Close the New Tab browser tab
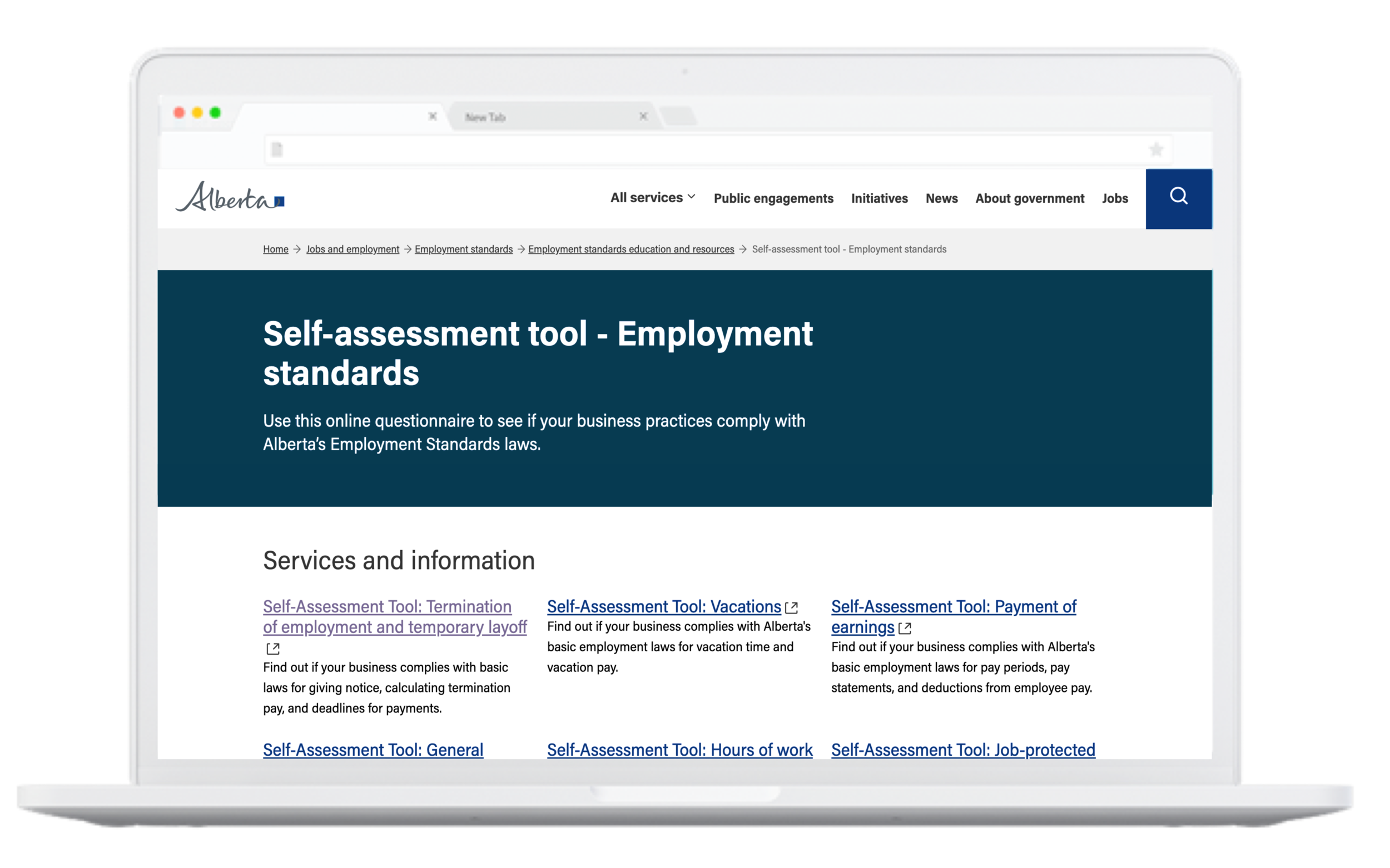Viewport: 1390px width, 868px height. click(x=643, y=117)
